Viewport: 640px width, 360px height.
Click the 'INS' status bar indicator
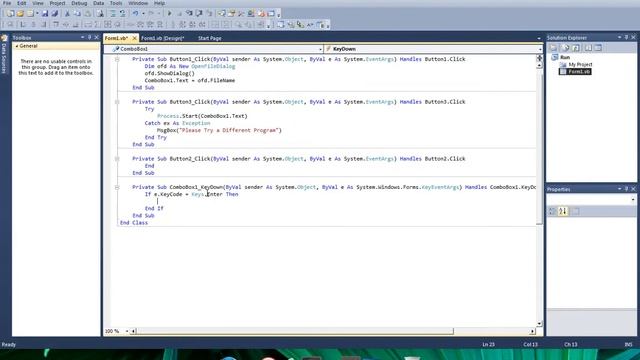(x=628, y=344)
